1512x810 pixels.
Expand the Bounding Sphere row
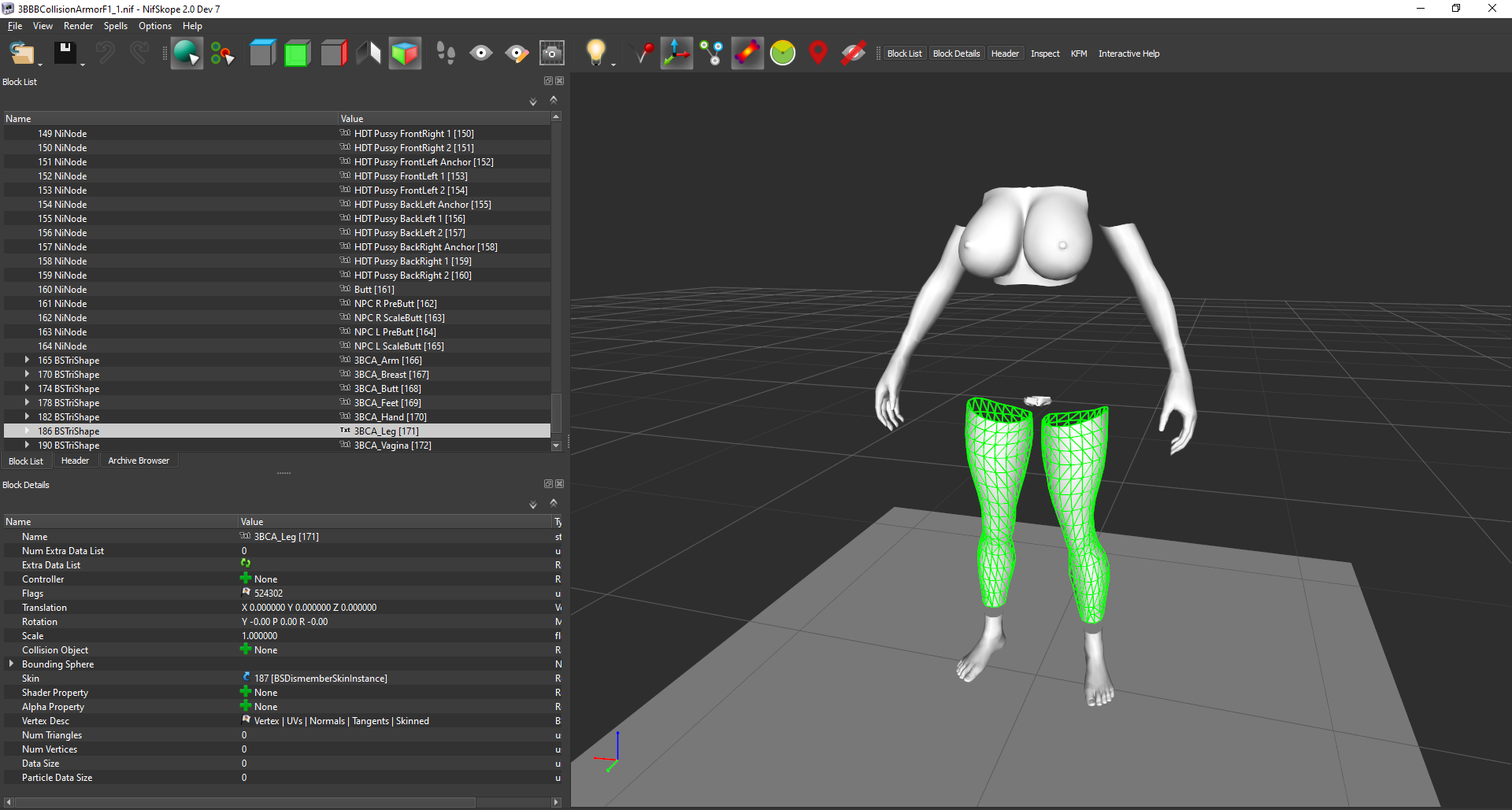(11, 664)
